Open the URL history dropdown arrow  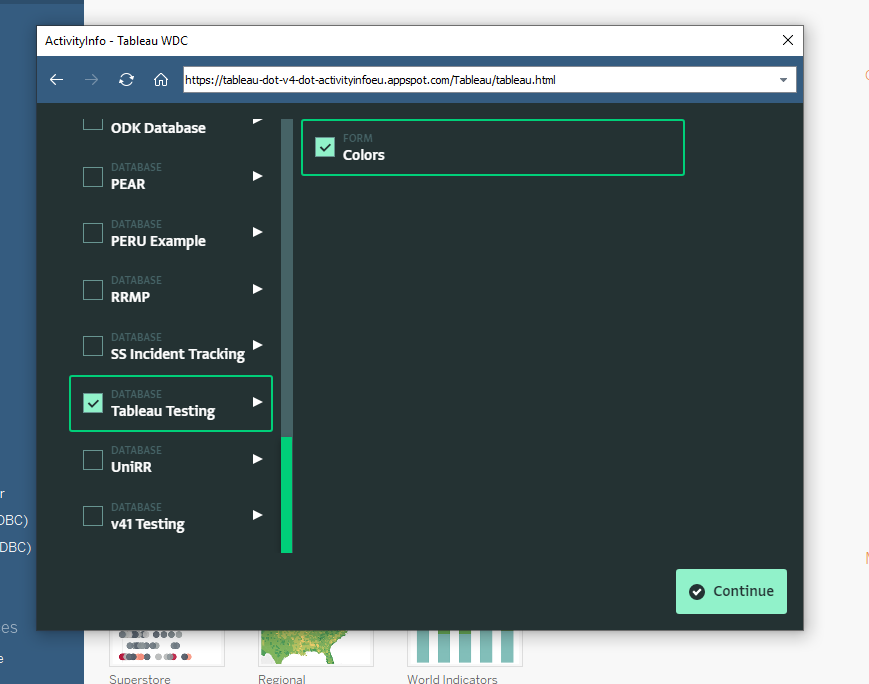tap(783, 80)
